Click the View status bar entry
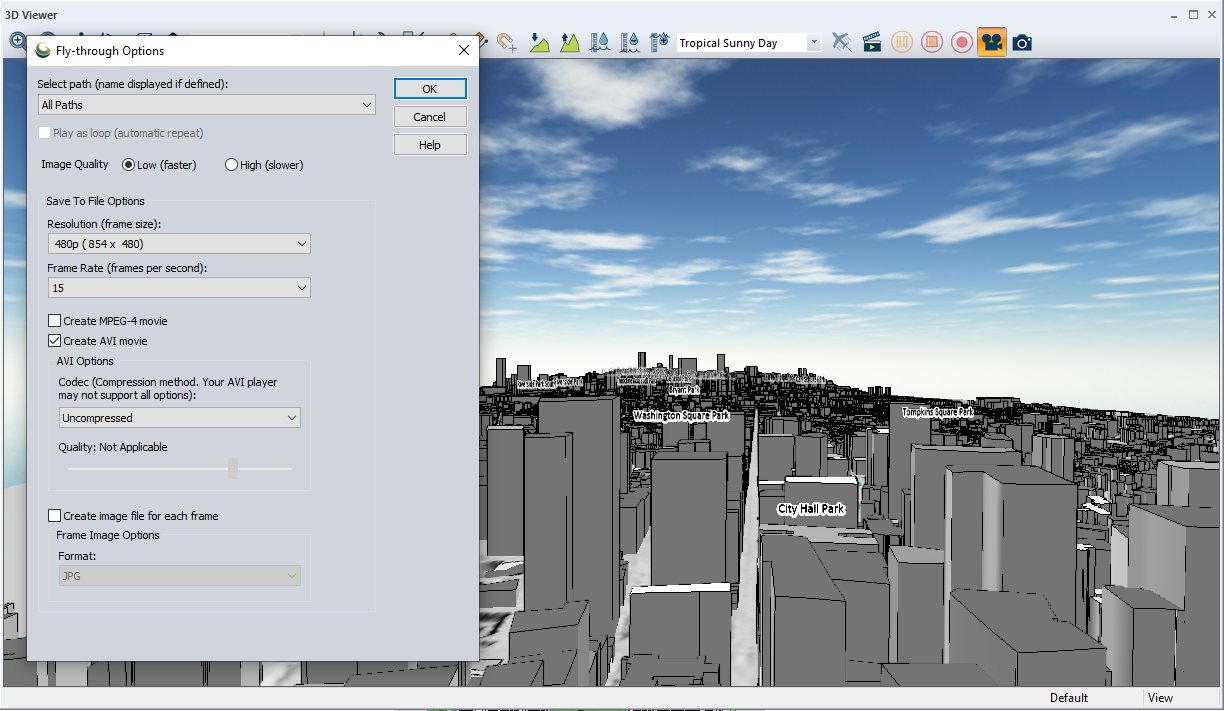Viewport: 1224px width, 711px height. [x=1160, y=698]
